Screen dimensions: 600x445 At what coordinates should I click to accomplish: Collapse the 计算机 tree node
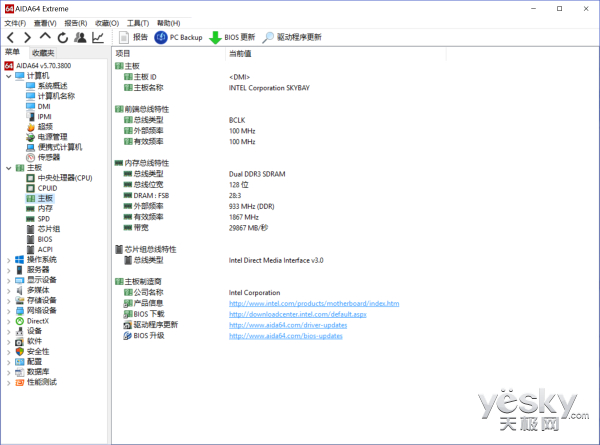point(8,76)
